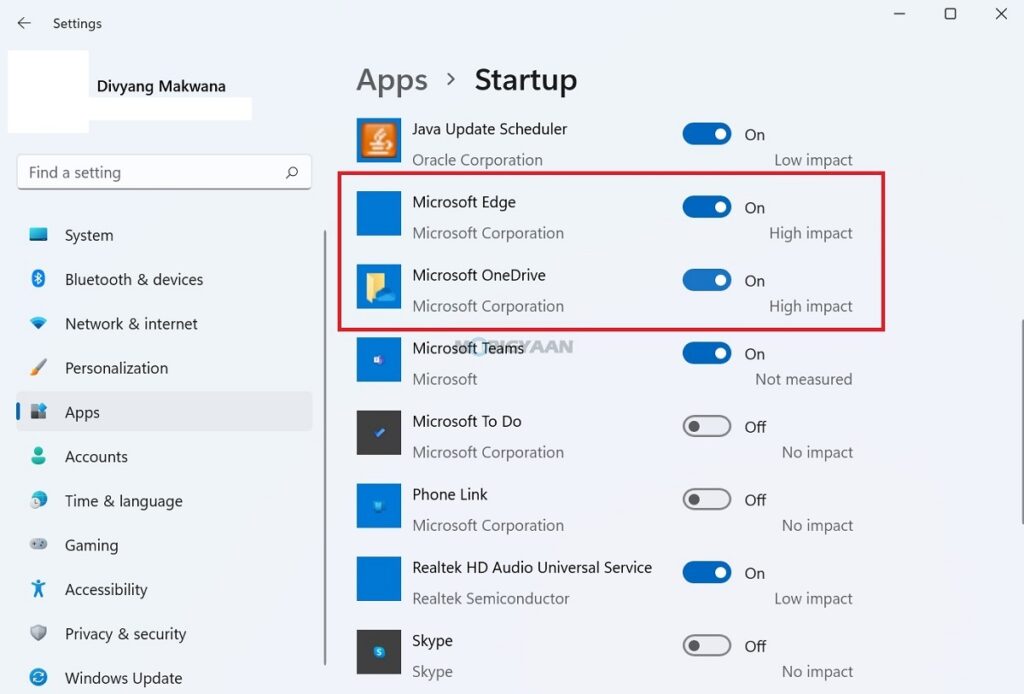Viewport: 1024px width, 694px height.
Task: Open Time & language settings
Action: (164, 501)
